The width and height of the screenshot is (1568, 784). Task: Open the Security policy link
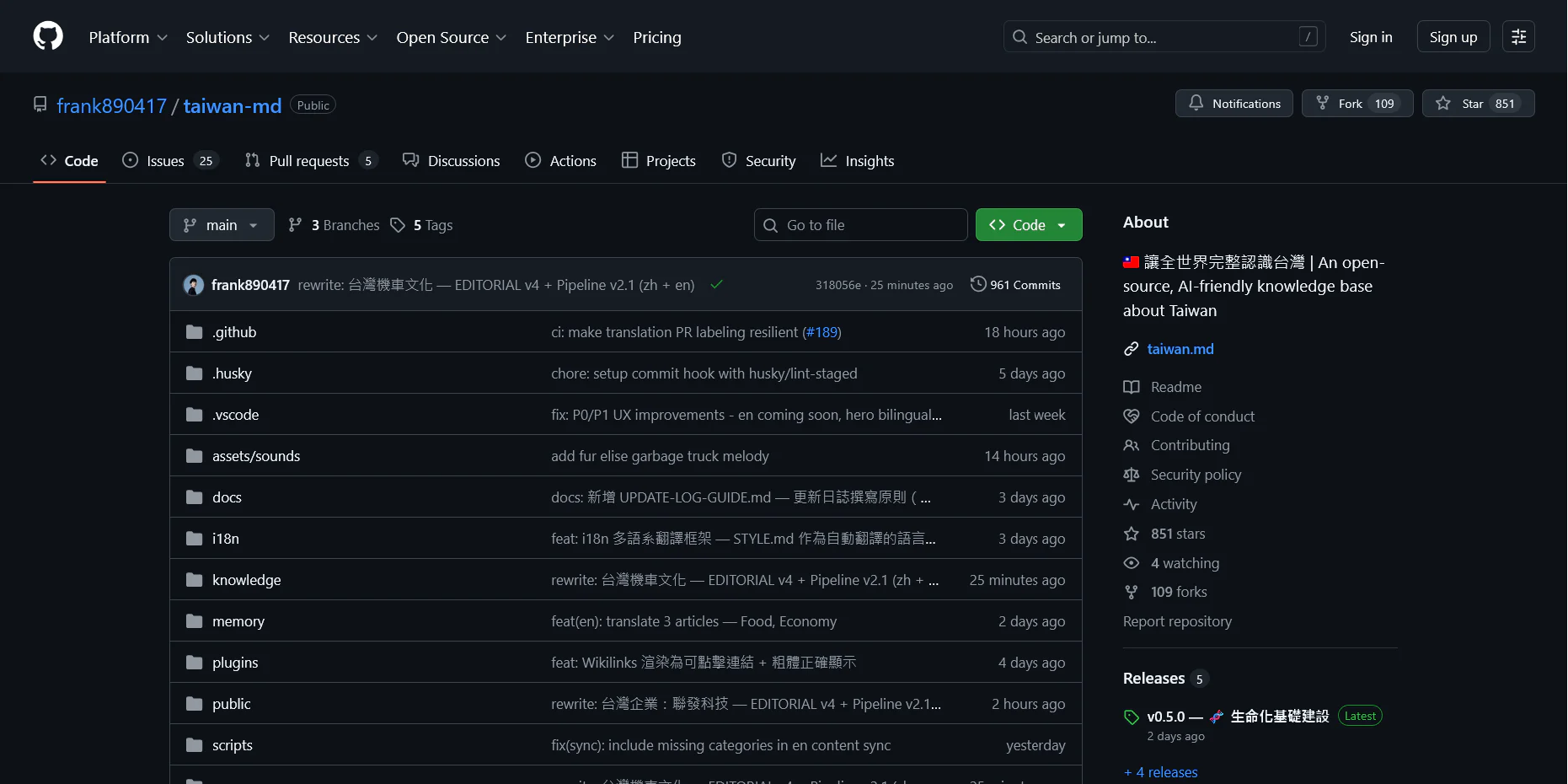pyautogui.click(x=1196, y=475)
